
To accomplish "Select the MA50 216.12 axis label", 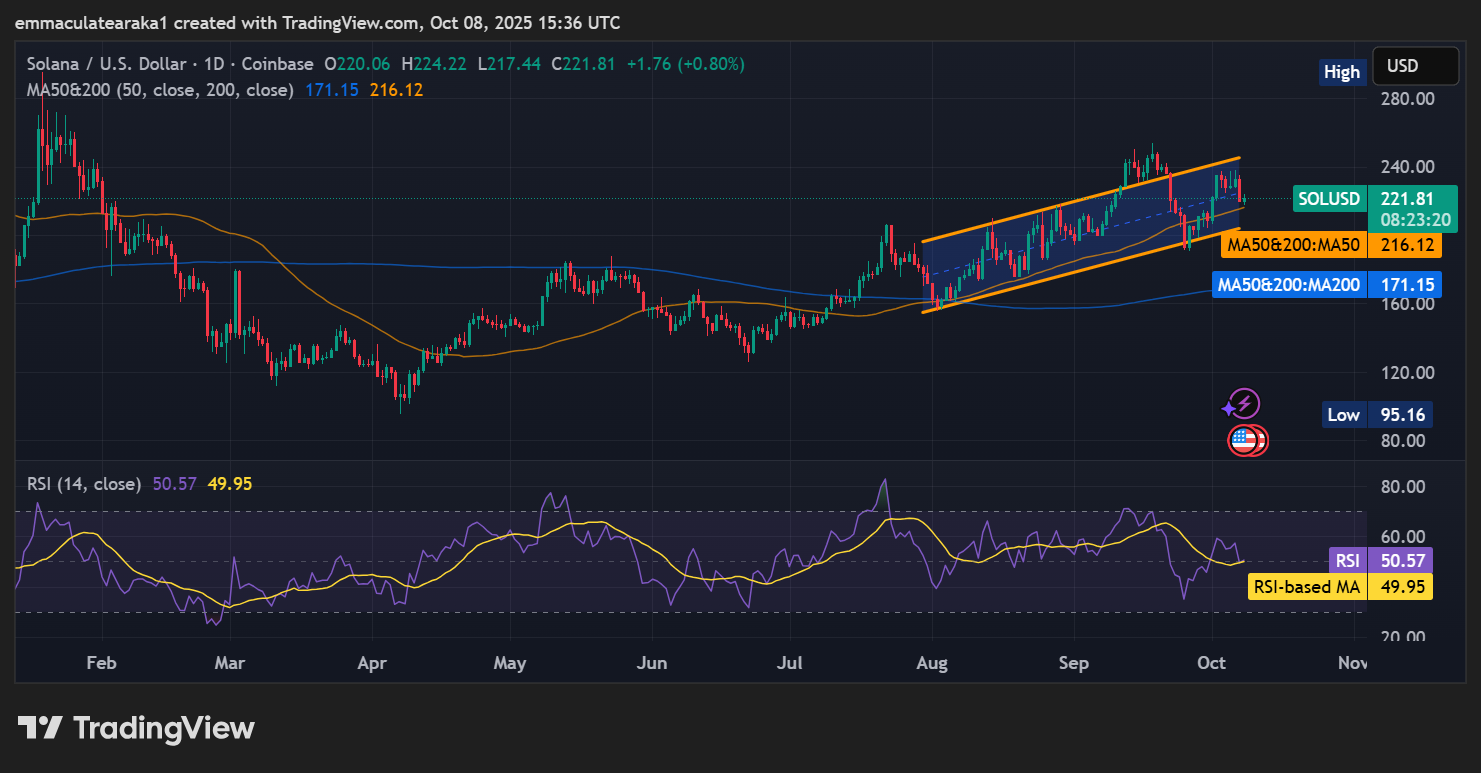I will (1331, 245).
